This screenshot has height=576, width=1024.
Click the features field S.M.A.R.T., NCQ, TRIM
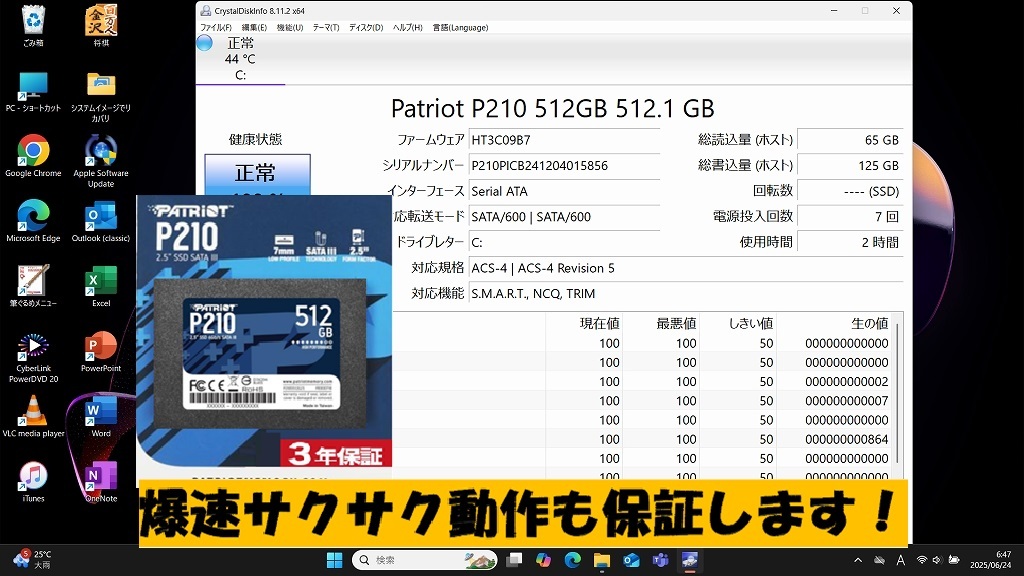[x=686, y=294]
